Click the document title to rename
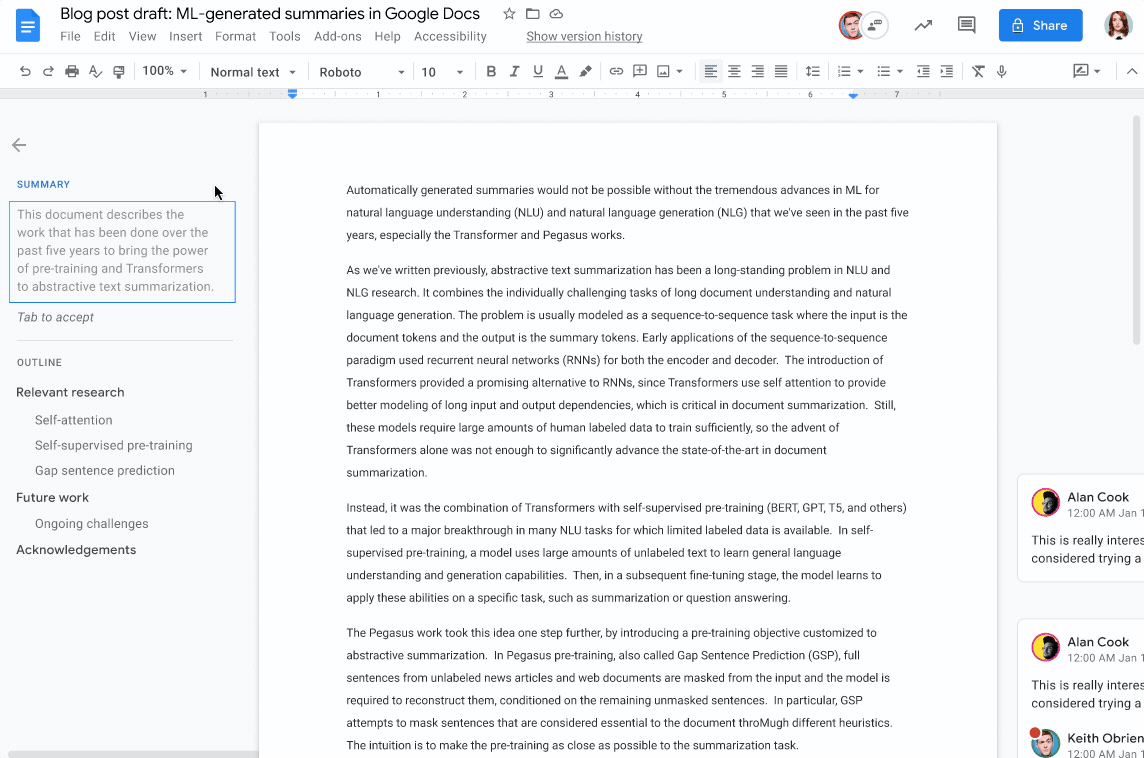The image size is (1144, 758). coord(269,14)
